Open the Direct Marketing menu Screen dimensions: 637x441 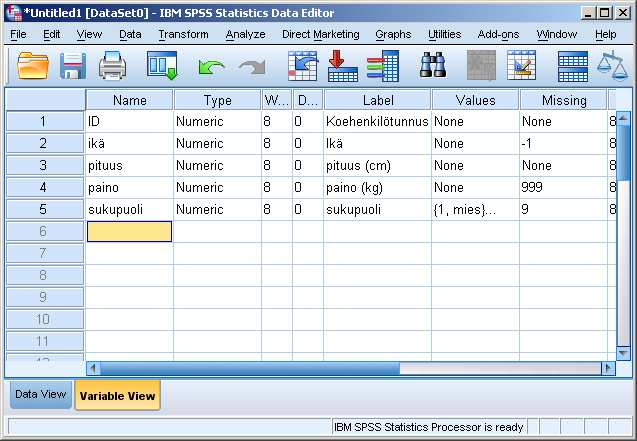click(321, 35)
